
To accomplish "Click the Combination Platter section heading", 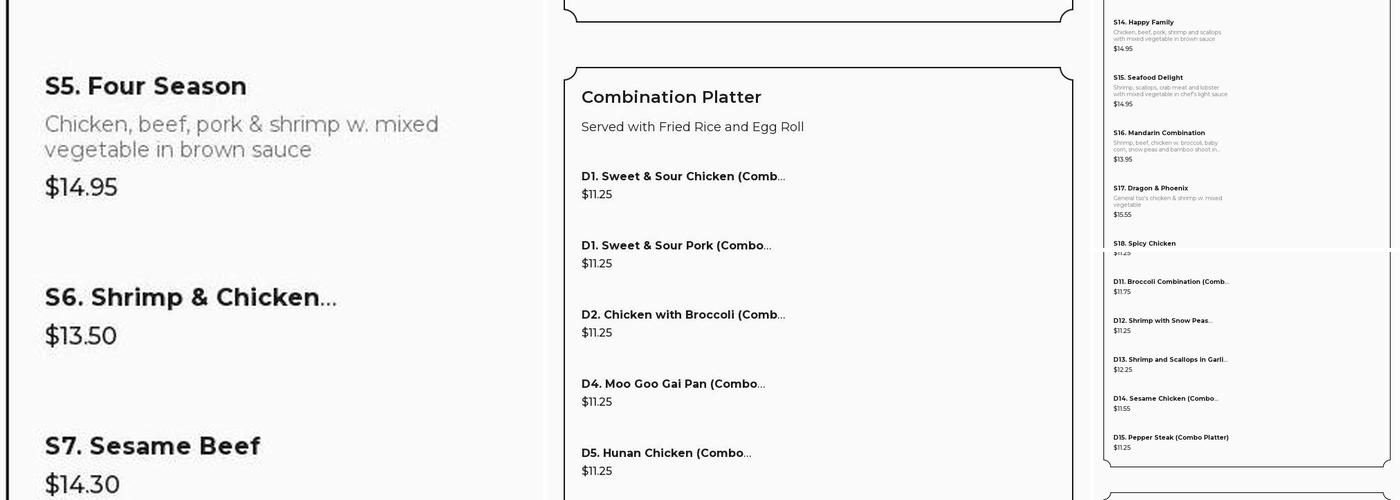I will [x=671, y=97].
